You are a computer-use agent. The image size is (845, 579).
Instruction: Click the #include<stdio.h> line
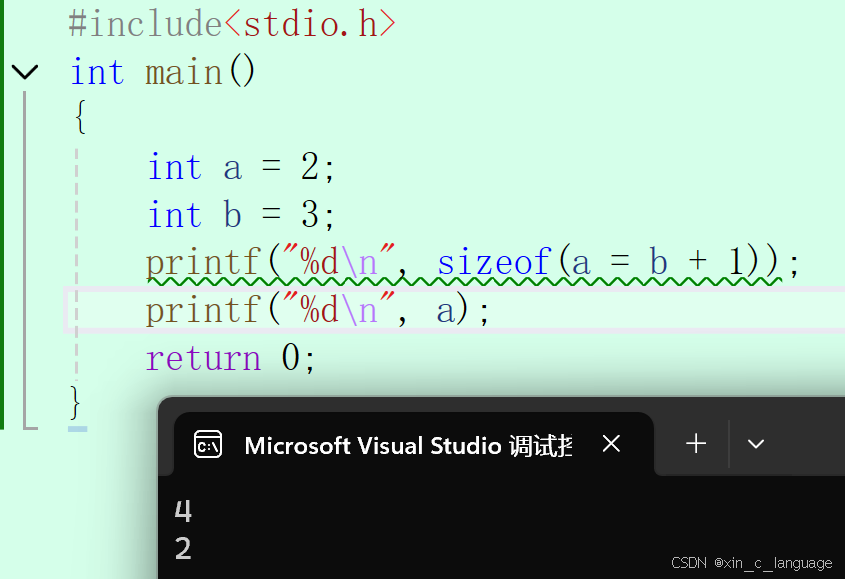click(233, 24)
